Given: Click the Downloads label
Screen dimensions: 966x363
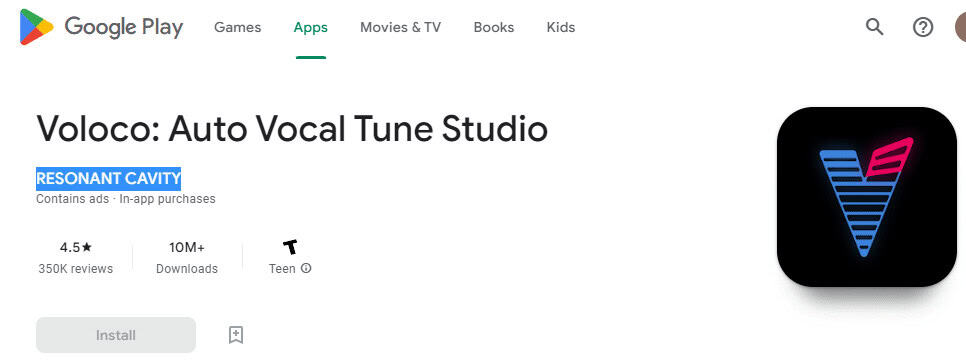Looking at the screenshot, I should tap(187, 269).
